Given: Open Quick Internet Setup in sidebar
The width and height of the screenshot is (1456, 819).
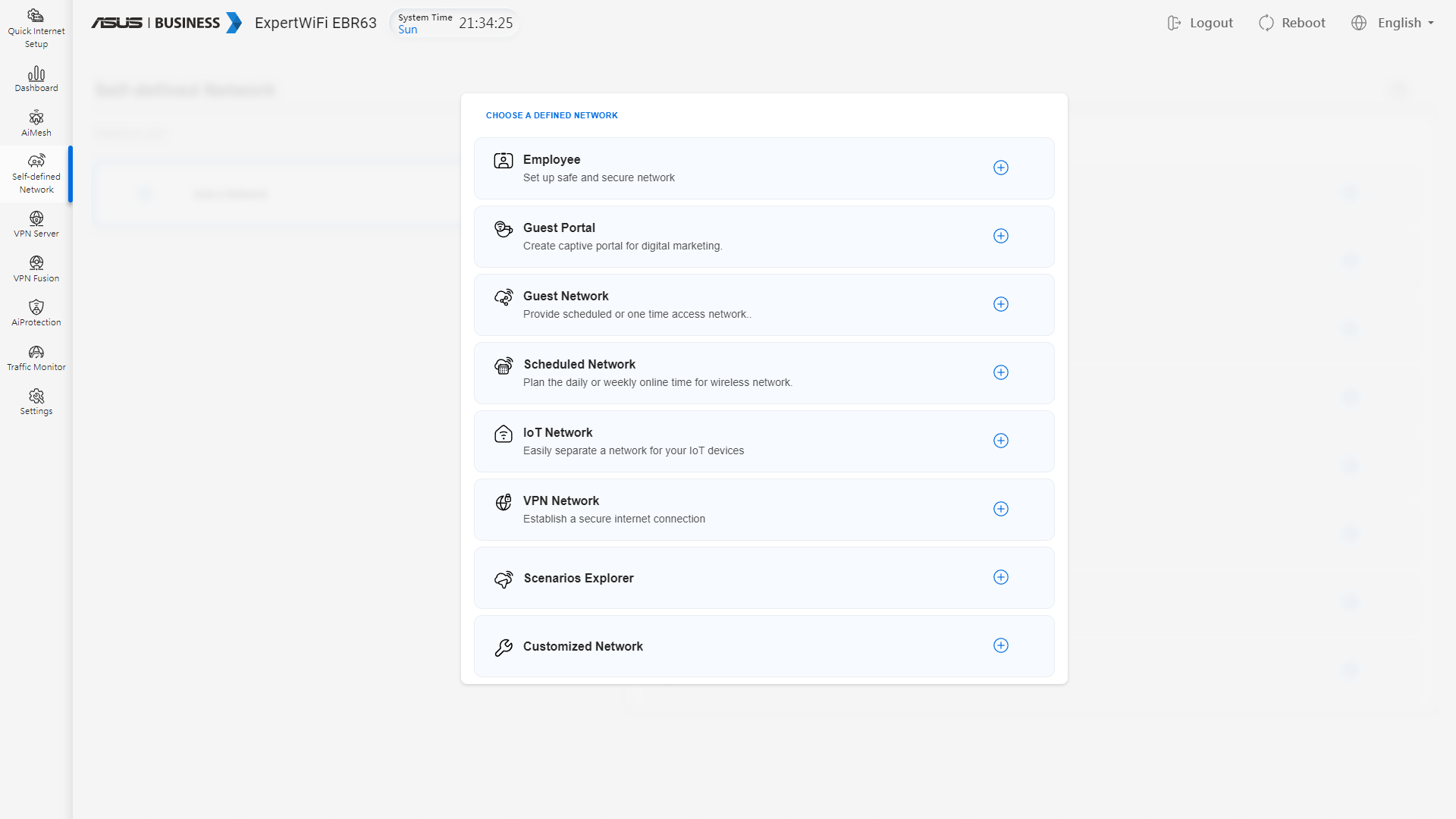Looking at the screenshot, I should coord(36,28).
